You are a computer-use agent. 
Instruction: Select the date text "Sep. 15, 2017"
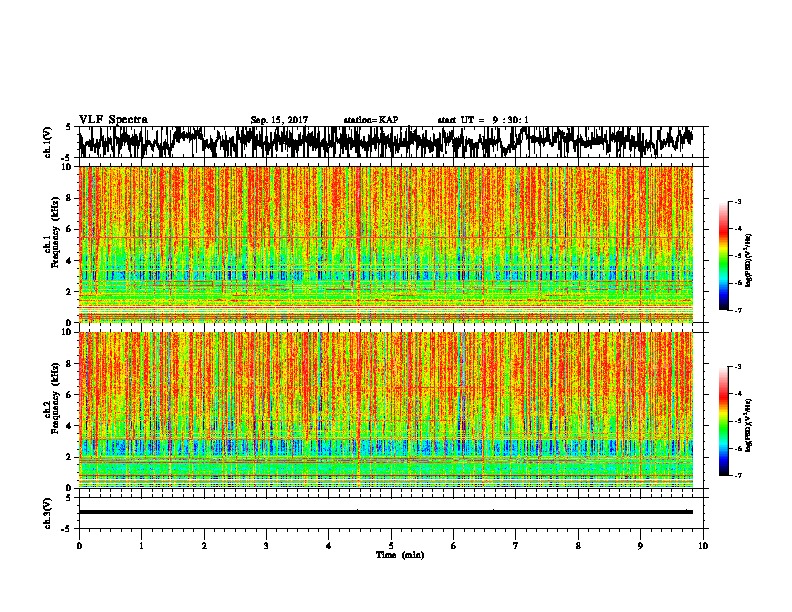pyautogui.click(x=279, y=120)
